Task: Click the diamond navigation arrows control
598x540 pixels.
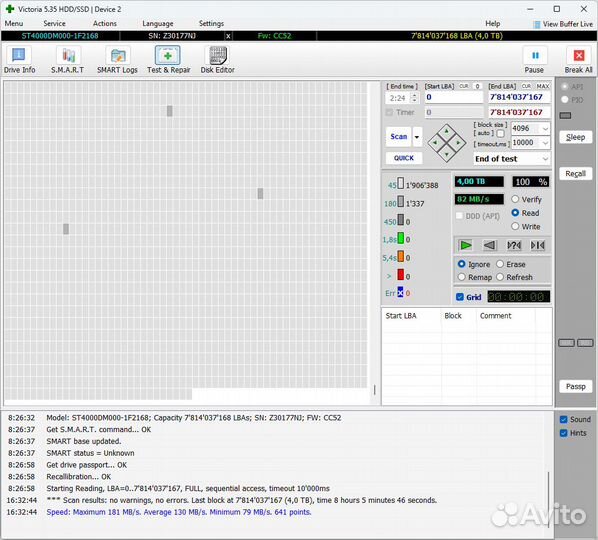Action: click(x=447, y=143)
